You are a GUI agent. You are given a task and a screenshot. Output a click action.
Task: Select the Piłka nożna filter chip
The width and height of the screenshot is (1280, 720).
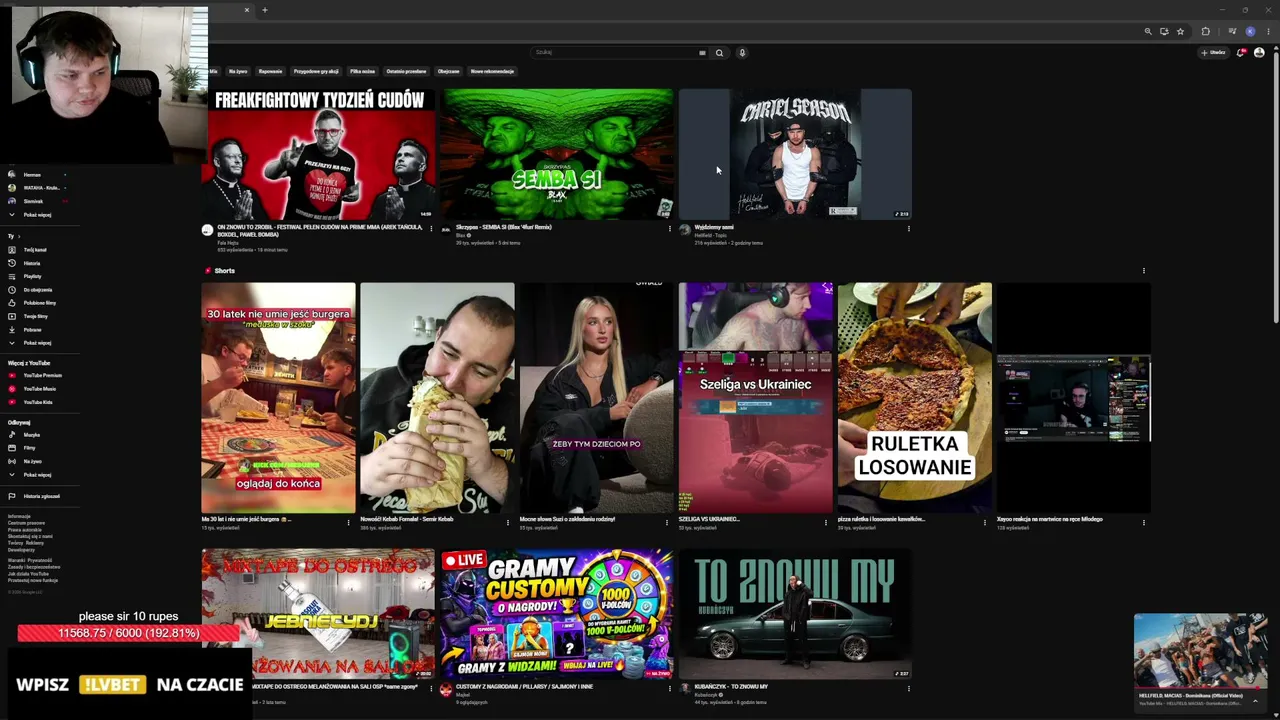click(362, 72)
